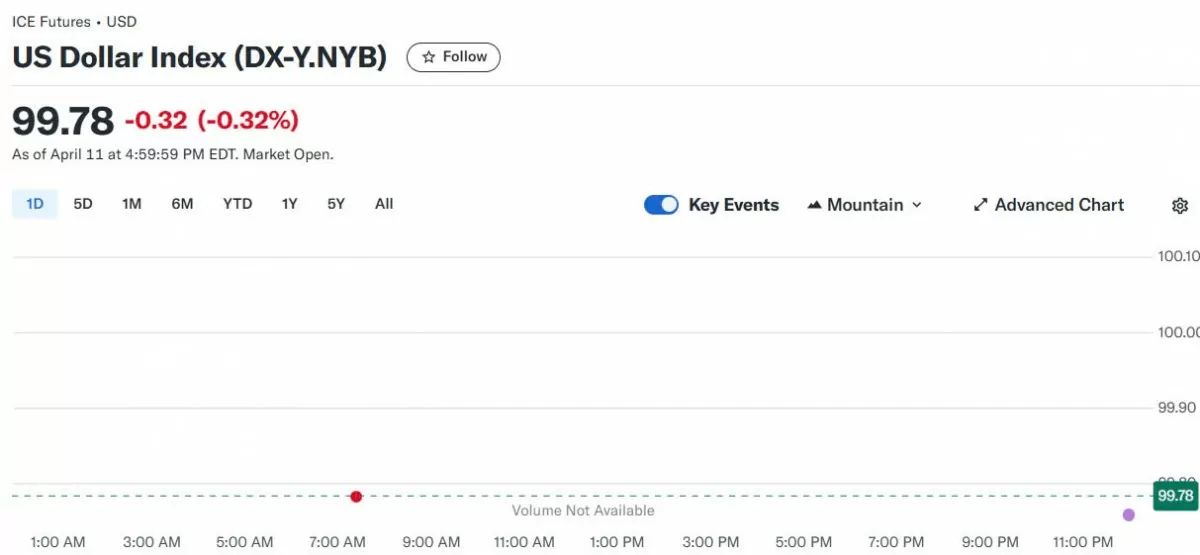Viewport: 1200px width, 555px height.
Task: Expand the Mountain chart type dropdown
Action: (916, 205)
